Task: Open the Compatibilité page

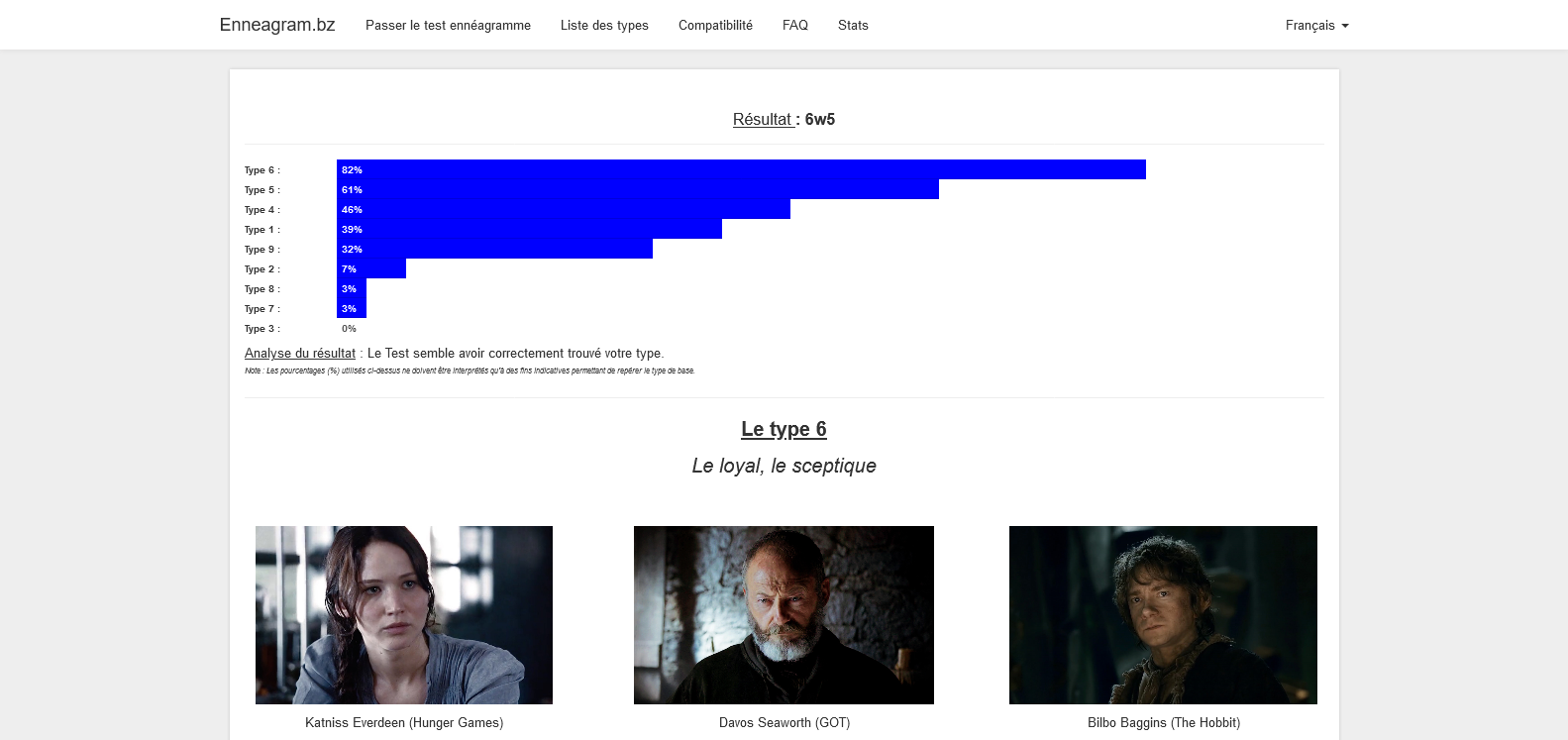Action: tap(715, 26)
